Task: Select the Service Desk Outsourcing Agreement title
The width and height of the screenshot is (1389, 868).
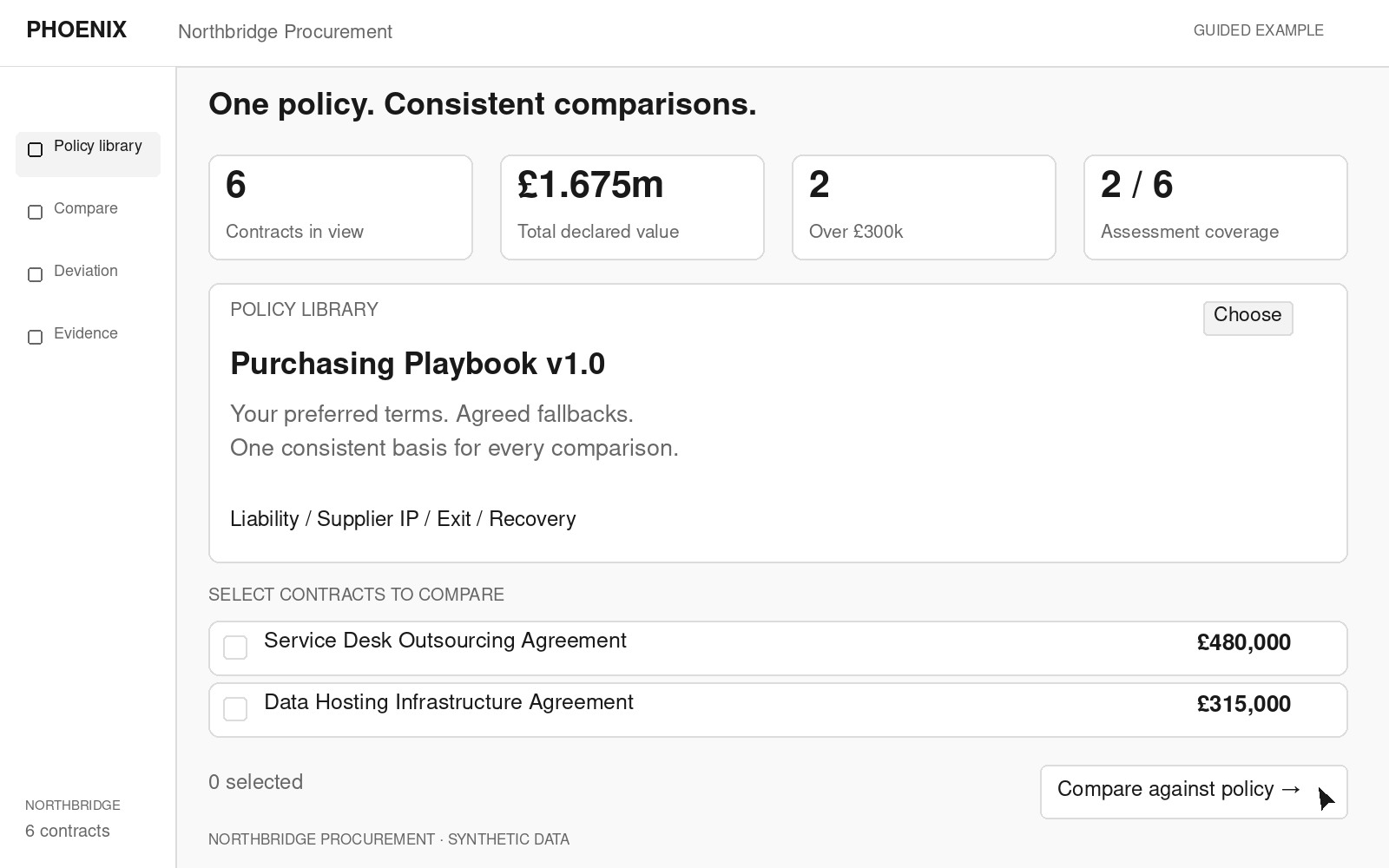Action: [x=445, y=641]
